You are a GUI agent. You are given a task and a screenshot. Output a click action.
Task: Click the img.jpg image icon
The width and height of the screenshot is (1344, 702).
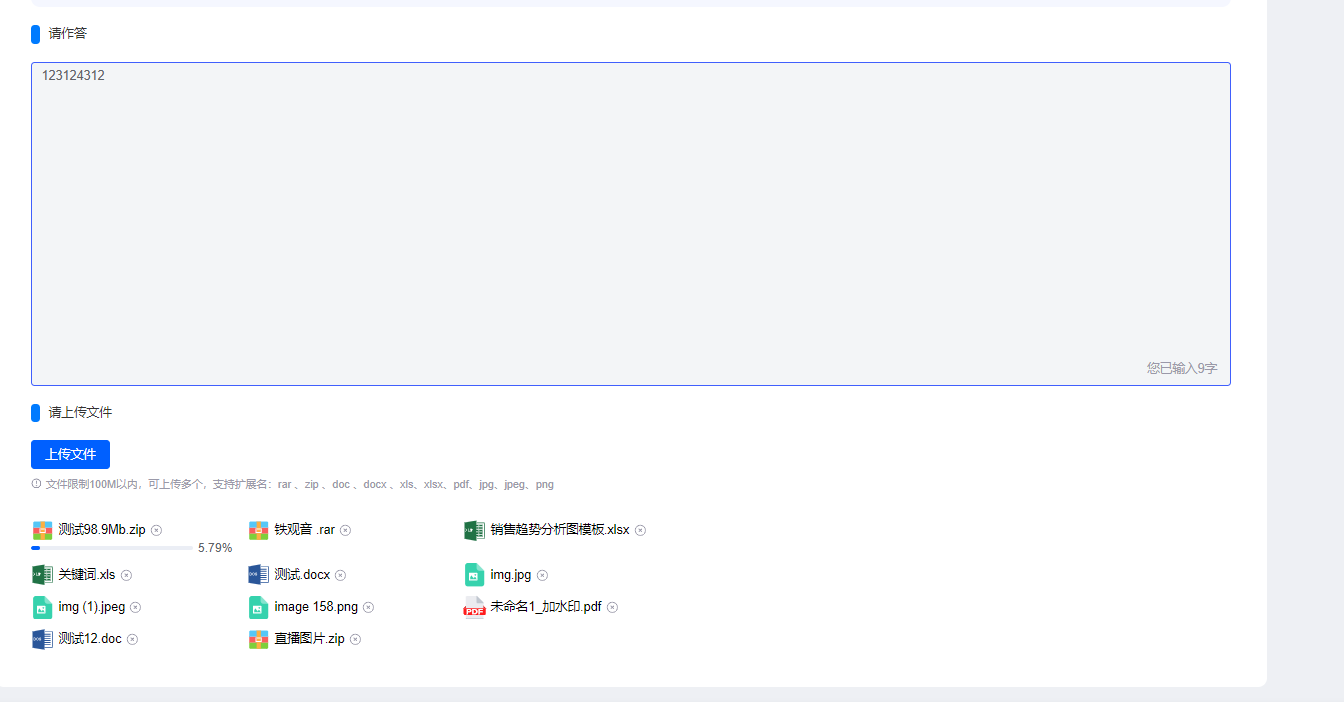(474, 575)
